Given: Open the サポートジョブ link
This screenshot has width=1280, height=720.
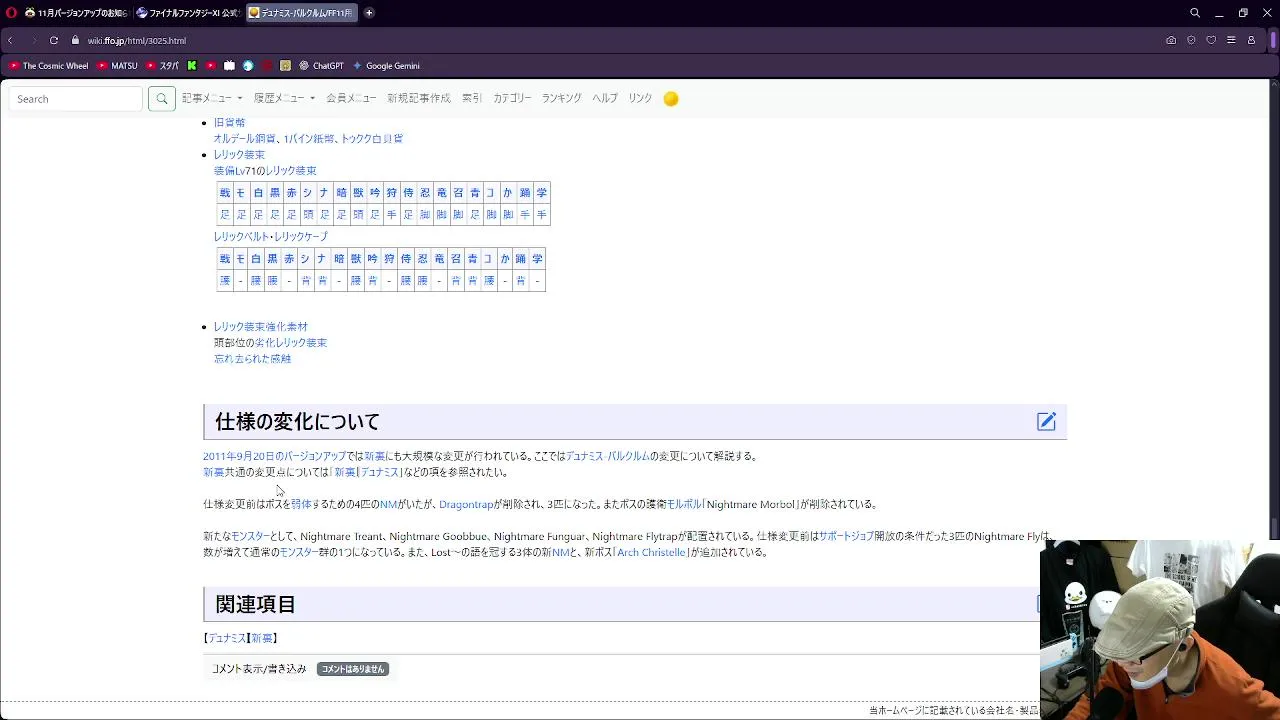Looking at the screenshot, I should (x=846, y=536).
